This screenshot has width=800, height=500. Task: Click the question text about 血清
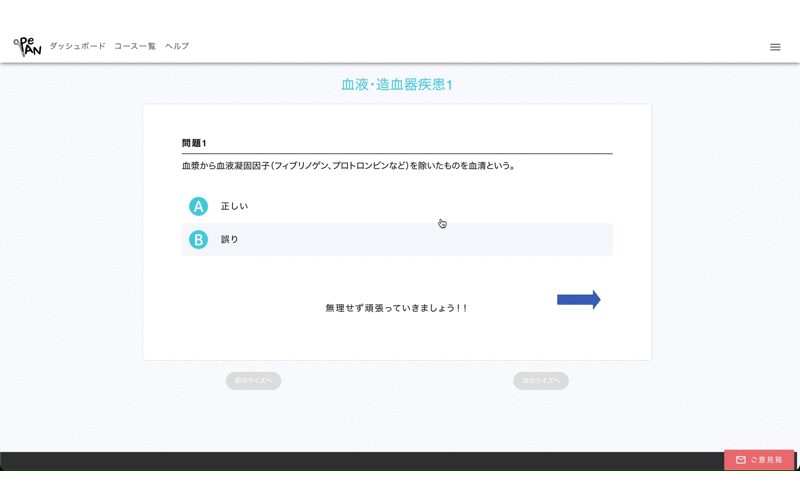point(349,166)
